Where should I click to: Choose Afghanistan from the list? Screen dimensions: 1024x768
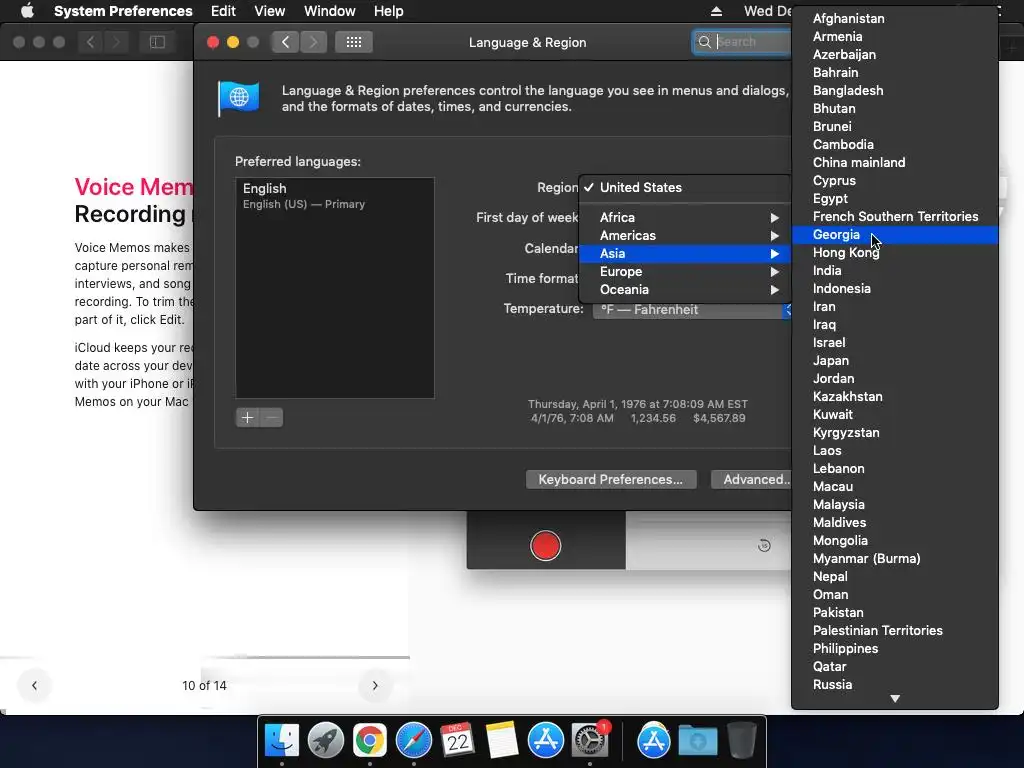click(x=895, y=18)
